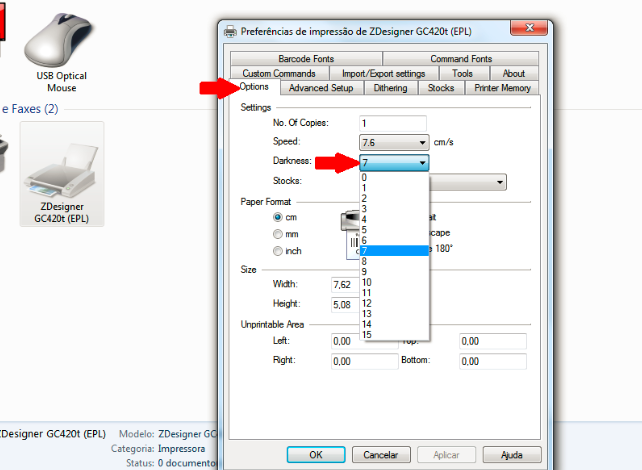The image size is (642, 470).
Task: Pick darkness value 13 from list
Action: pos(394,314)
